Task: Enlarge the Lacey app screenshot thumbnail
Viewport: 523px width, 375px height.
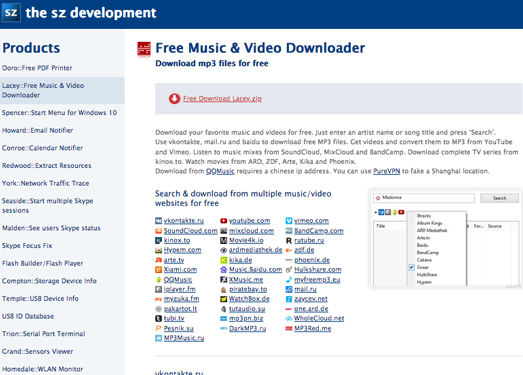Action: [446, 238]
